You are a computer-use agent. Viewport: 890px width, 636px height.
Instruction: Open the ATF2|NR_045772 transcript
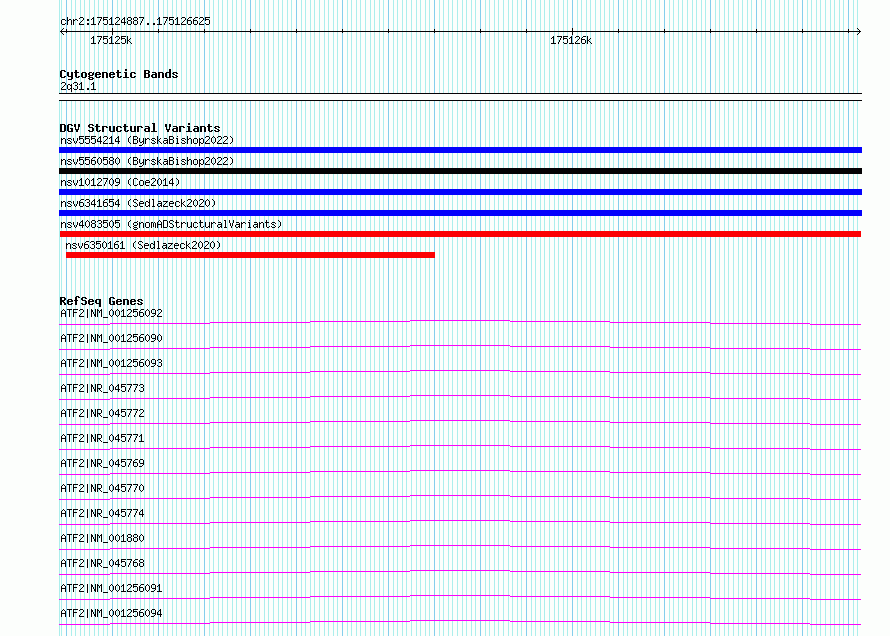102,413
